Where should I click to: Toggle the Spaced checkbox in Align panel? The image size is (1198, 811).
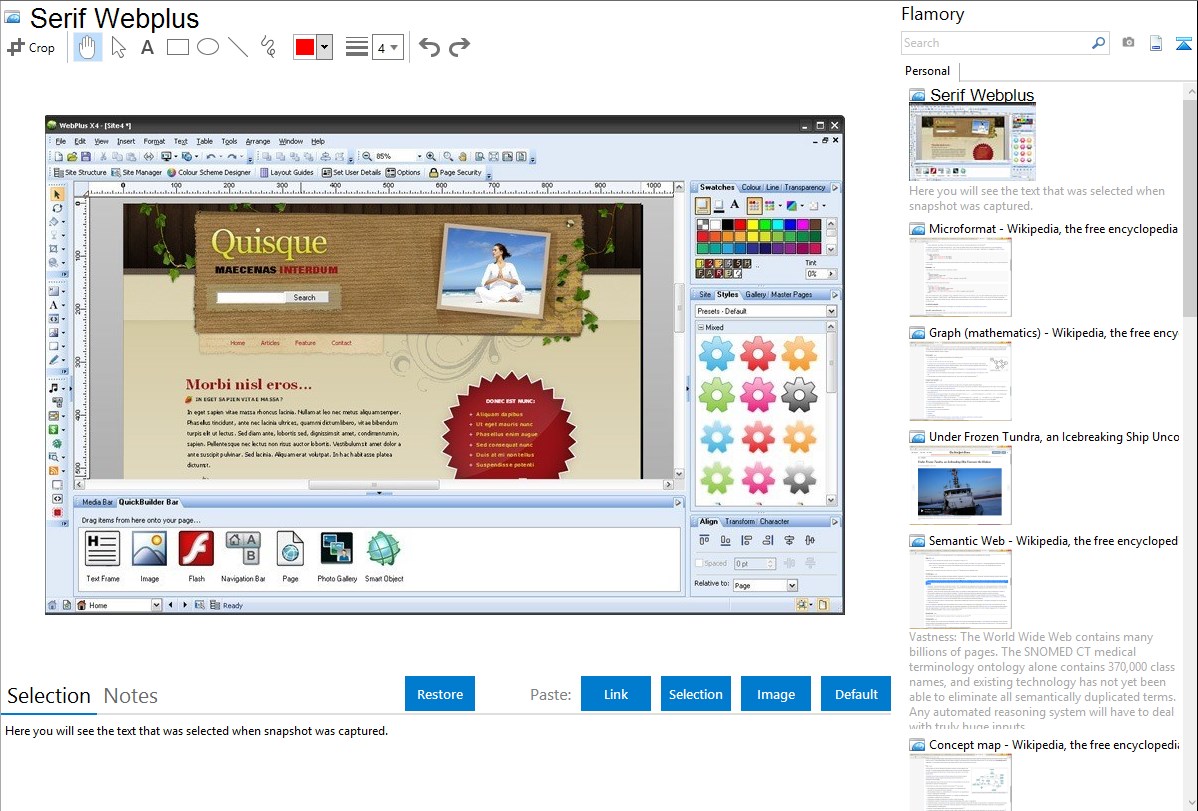coord(699,563)
